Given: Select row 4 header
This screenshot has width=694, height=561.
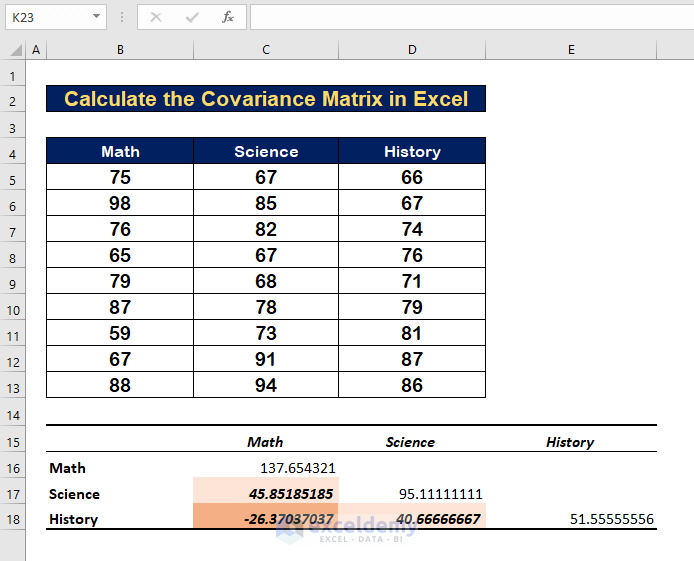Looking at the screenshot, I should click(x=13, y=152).
